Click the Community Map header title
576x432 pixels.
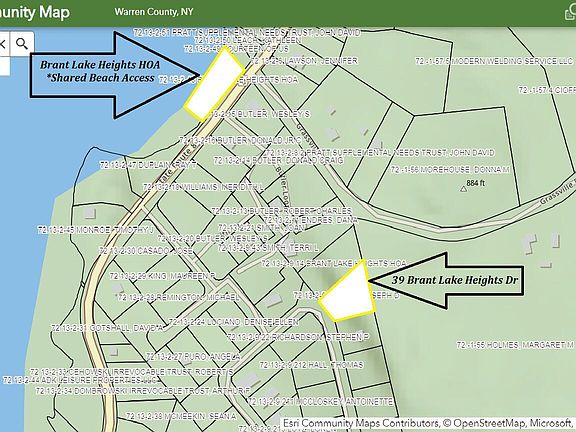pyautogui.click(x=35, y=12)
